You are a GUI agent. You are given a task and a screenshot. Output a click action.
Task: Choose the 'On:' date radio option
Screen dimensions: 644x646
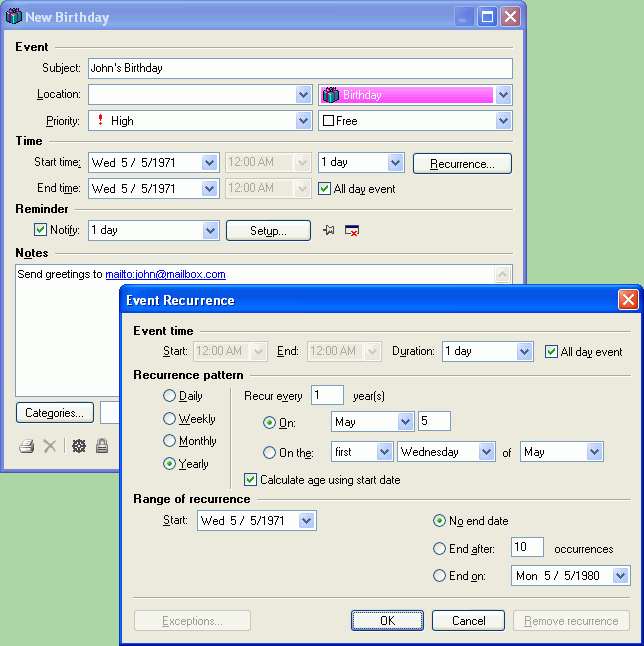[269, 423]
